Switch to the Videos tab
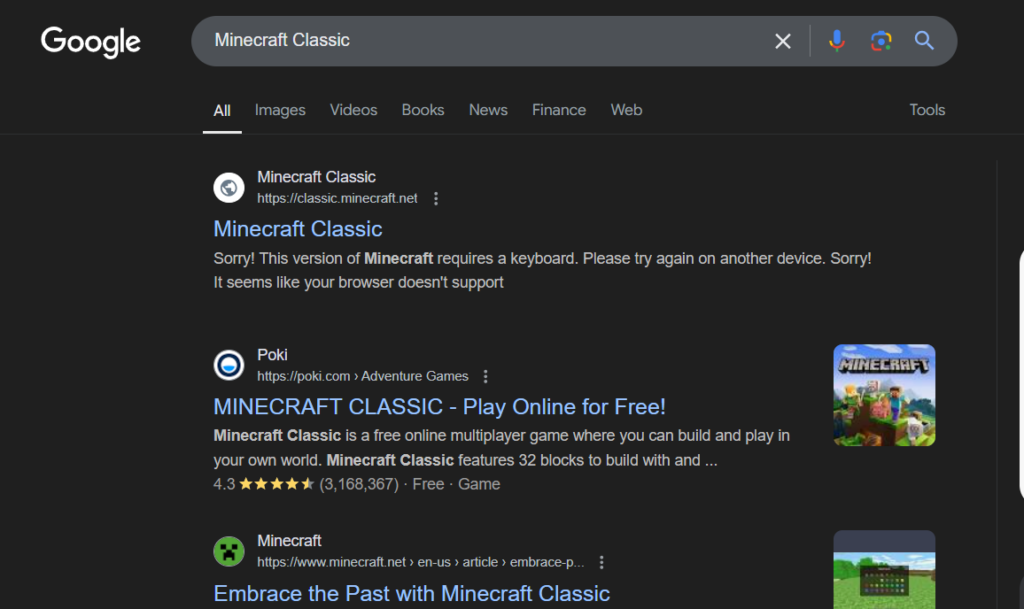Image resolution: width=1024 pixels, height=609 pixels. [x=353, y=110]
